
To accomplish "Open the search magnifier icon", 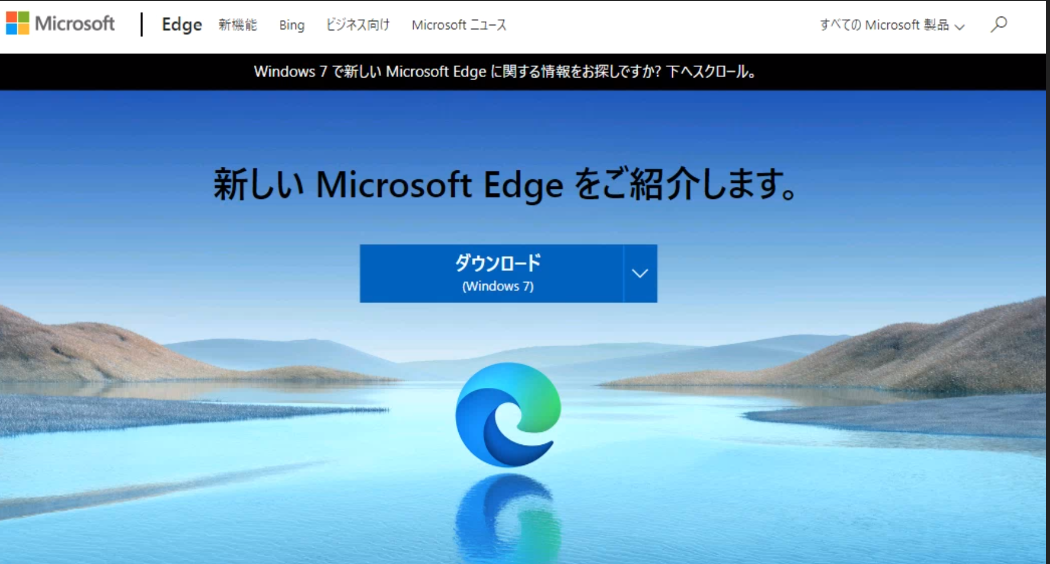I will [x=998, y=25].
